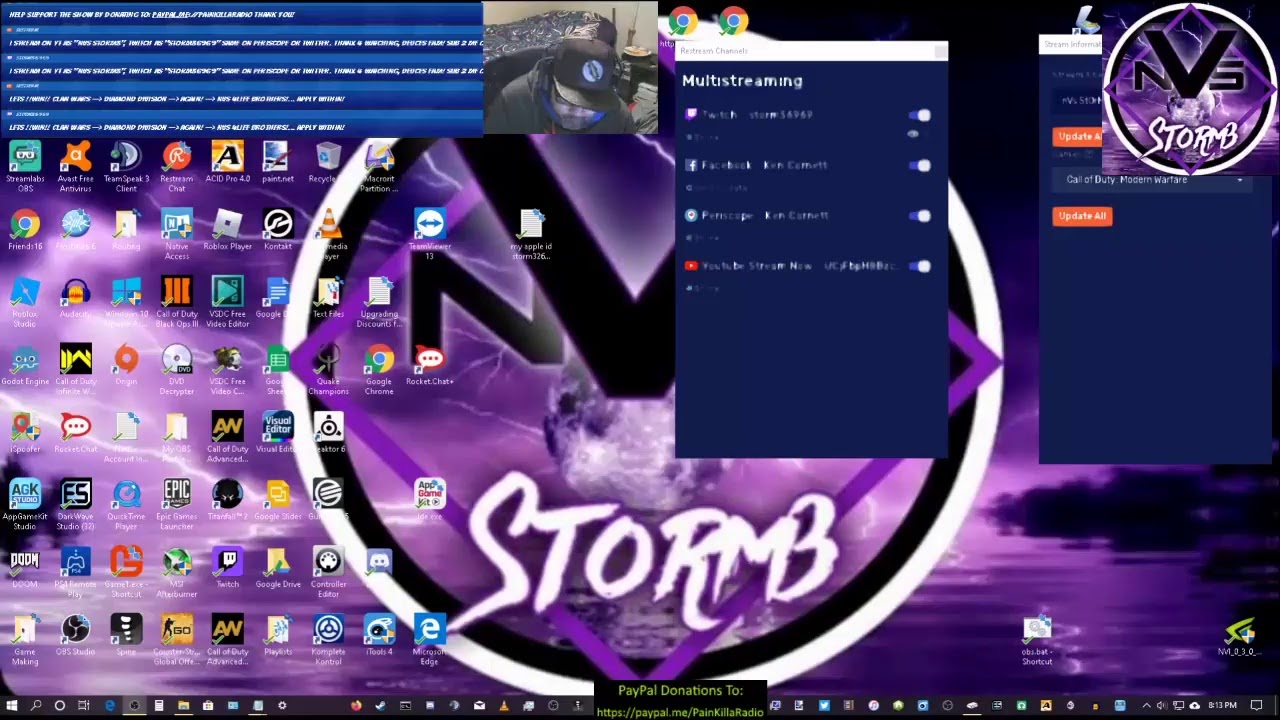Open the paint.net desktop icon
Screen dimensions: 1280x720
[x=277, y=164]
